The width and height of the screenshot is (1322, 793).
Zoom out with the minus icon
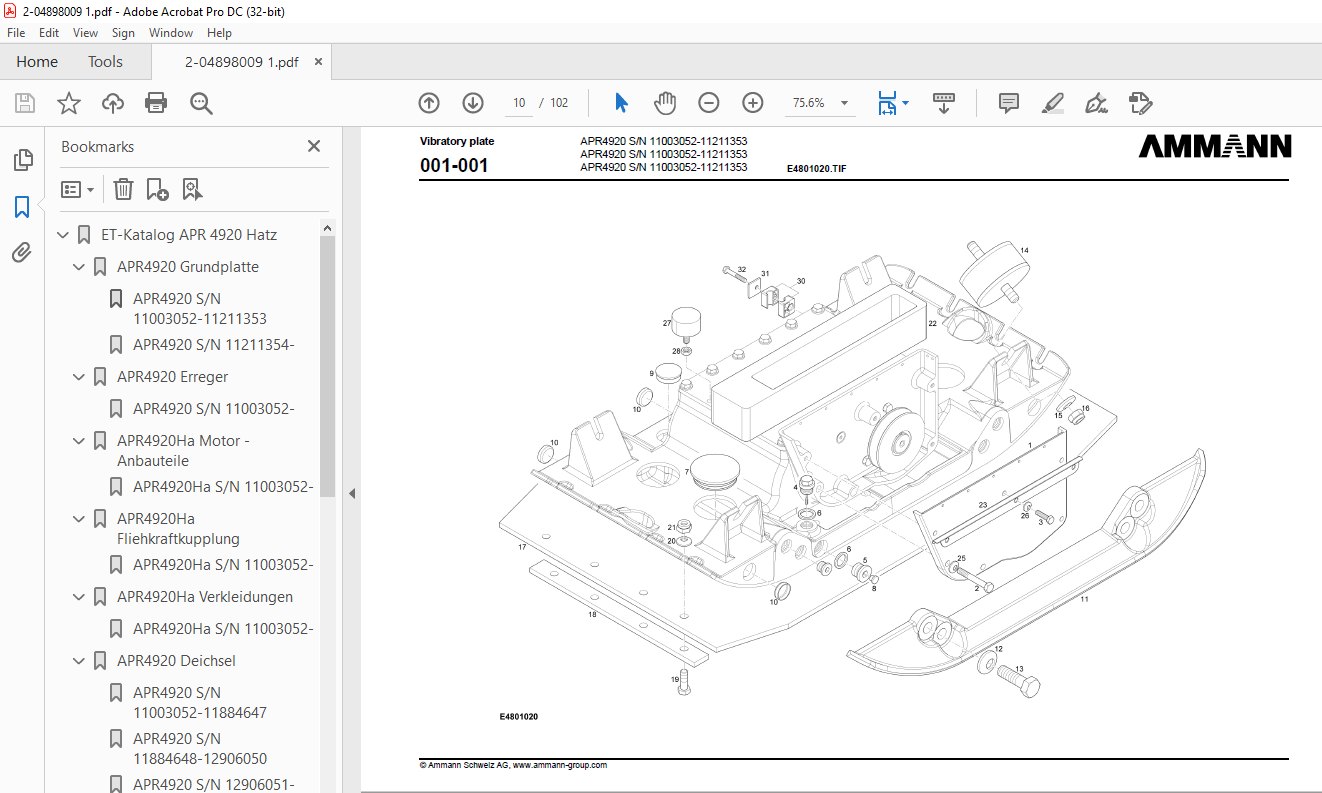tap(709, 103)
